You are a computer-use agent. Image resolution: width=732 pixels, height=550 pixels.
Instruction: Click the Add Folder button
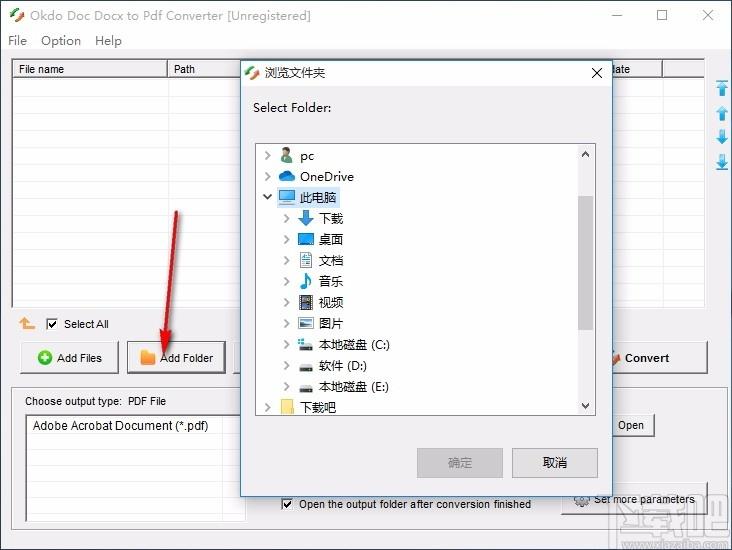[x=176, y=358]
